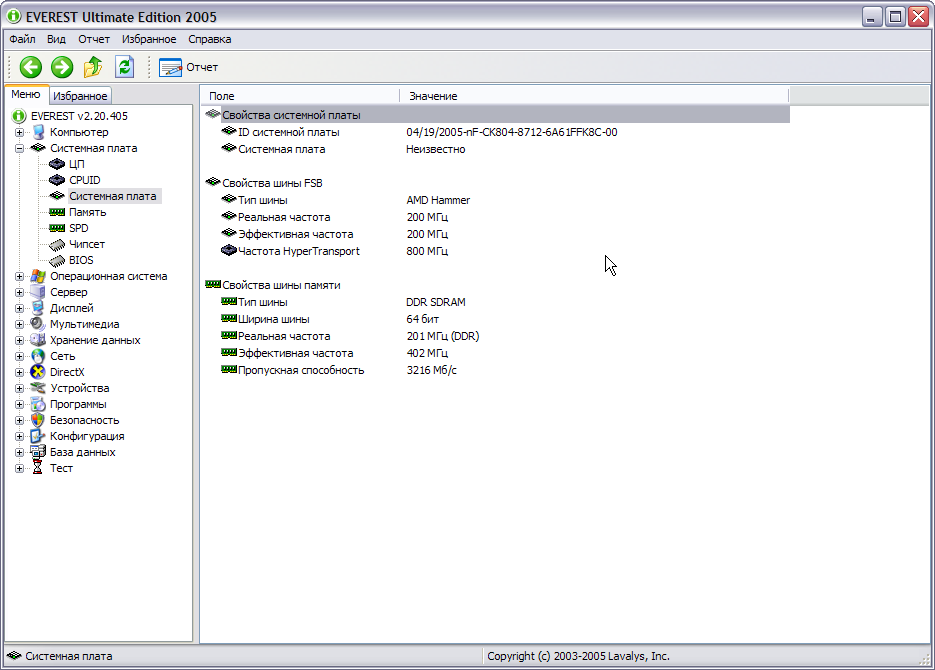Click the AMD Hammer value
Image resolution: width=935 pixels, height=670 pixels.
click(x=438, y=200)
